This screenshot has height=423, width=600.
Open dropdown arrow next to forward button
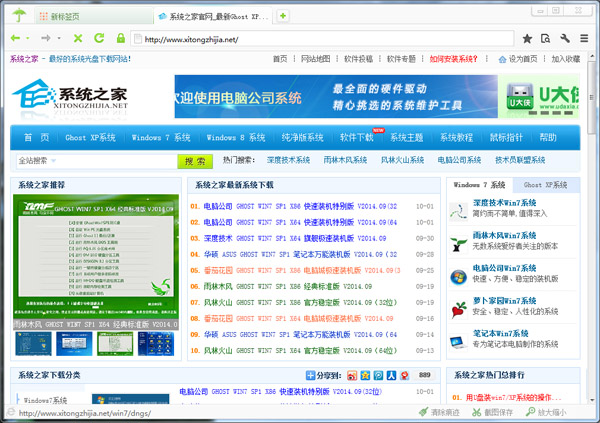coord(59,39)
